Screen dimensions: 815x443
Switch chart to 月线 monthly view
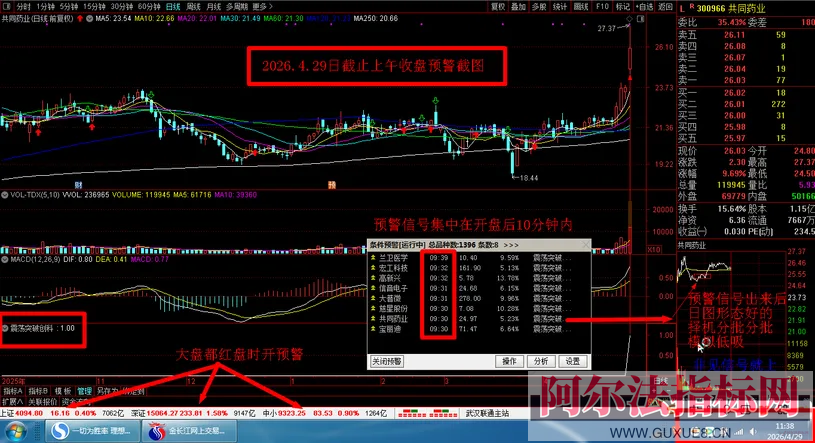click(x=214, y=7)
